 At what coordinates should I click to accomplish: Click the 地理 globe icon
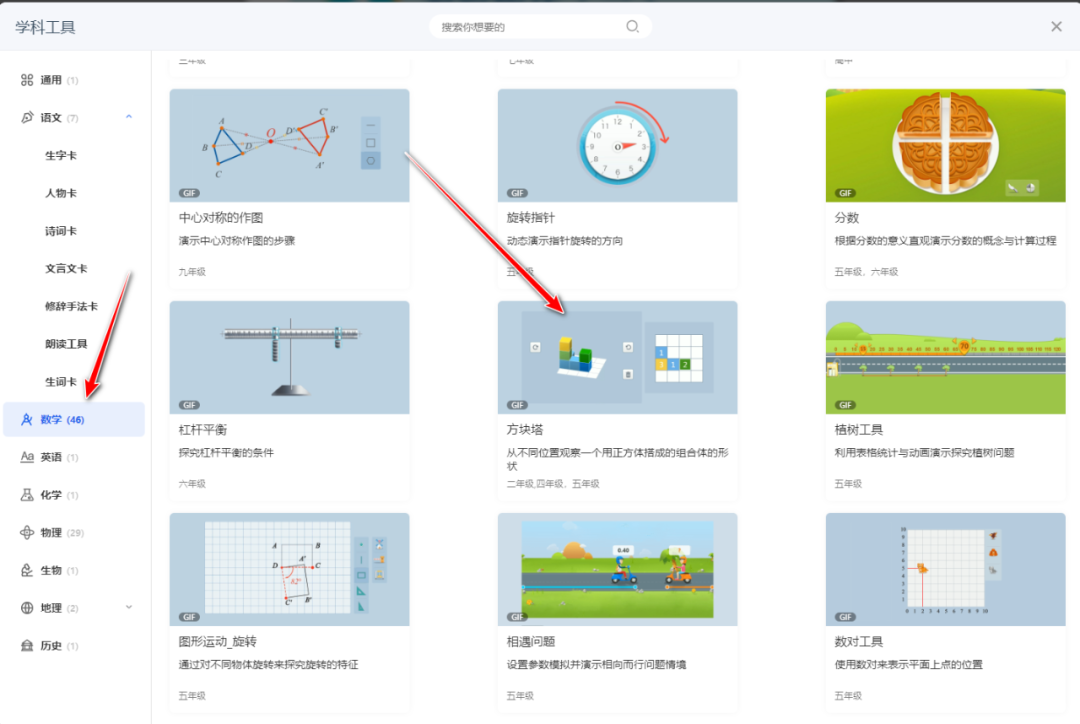tap(26, 607)
